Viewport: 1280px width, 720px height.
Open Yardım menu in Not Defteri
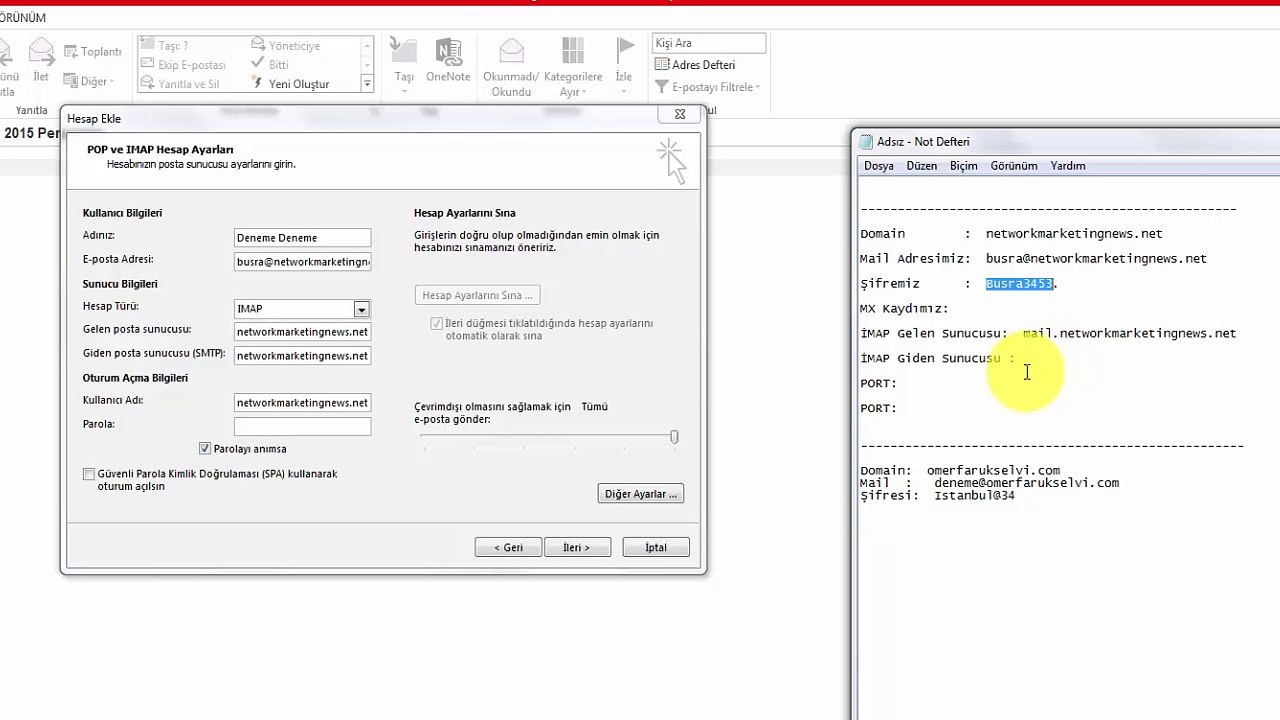(1068, 166)
